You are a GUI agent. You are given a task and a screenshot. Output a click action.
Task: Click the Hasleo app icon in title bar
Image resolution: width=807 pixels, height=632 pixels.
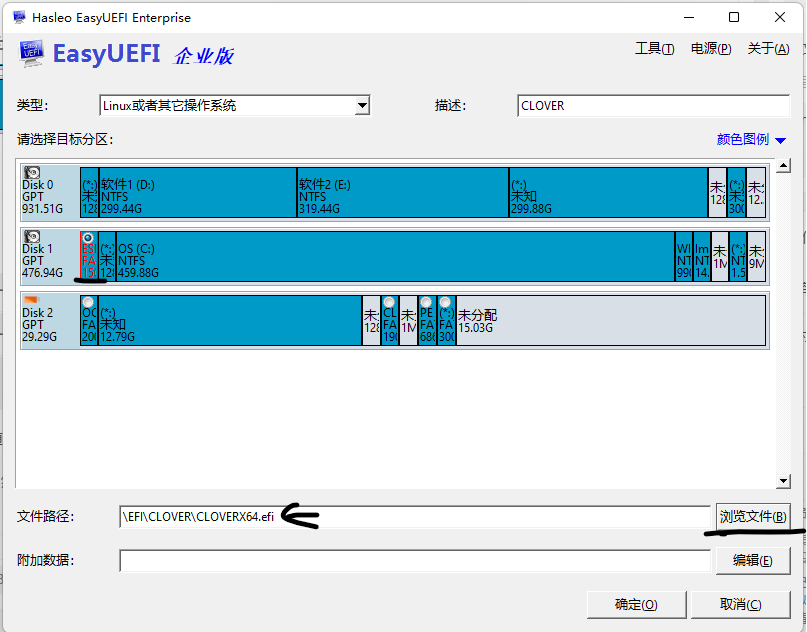point(19,17)
